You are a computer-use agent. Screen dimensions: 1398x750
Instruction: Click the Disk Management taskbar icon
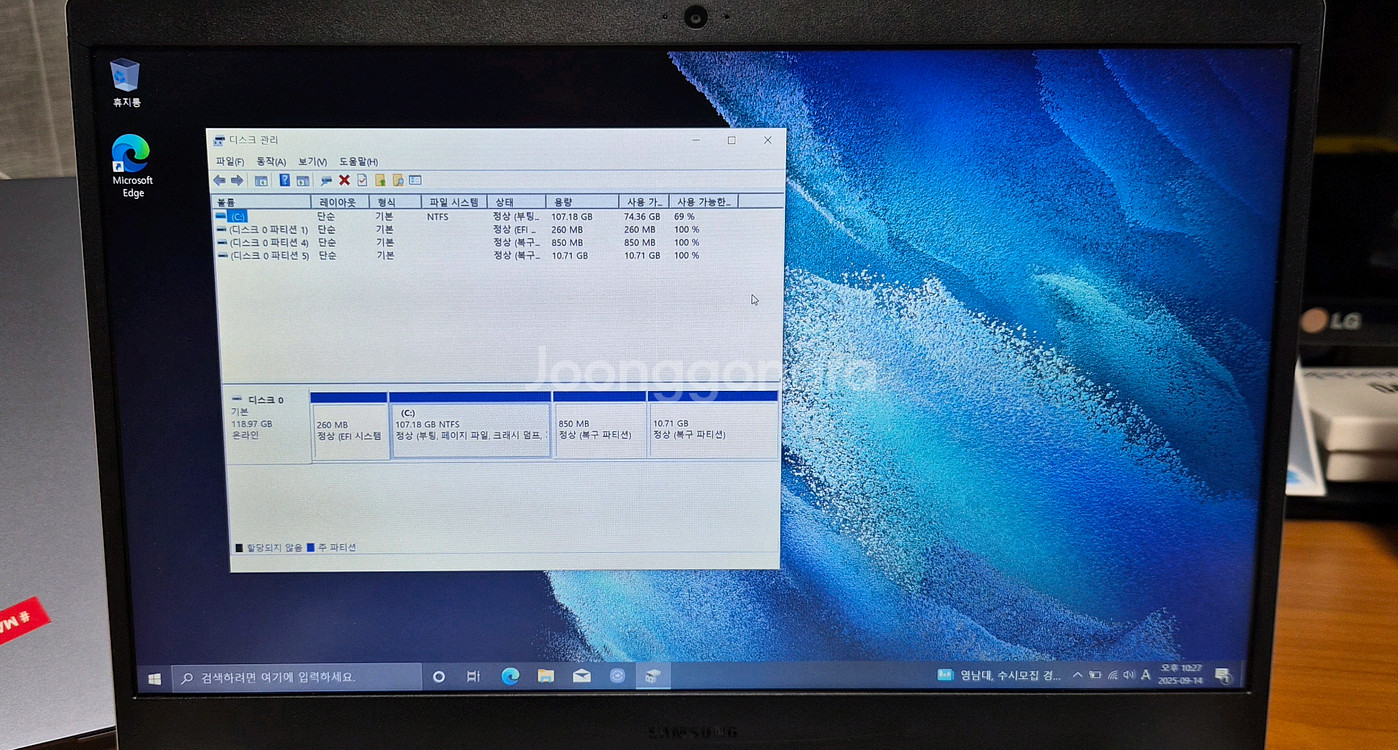(x=652, y=676)
